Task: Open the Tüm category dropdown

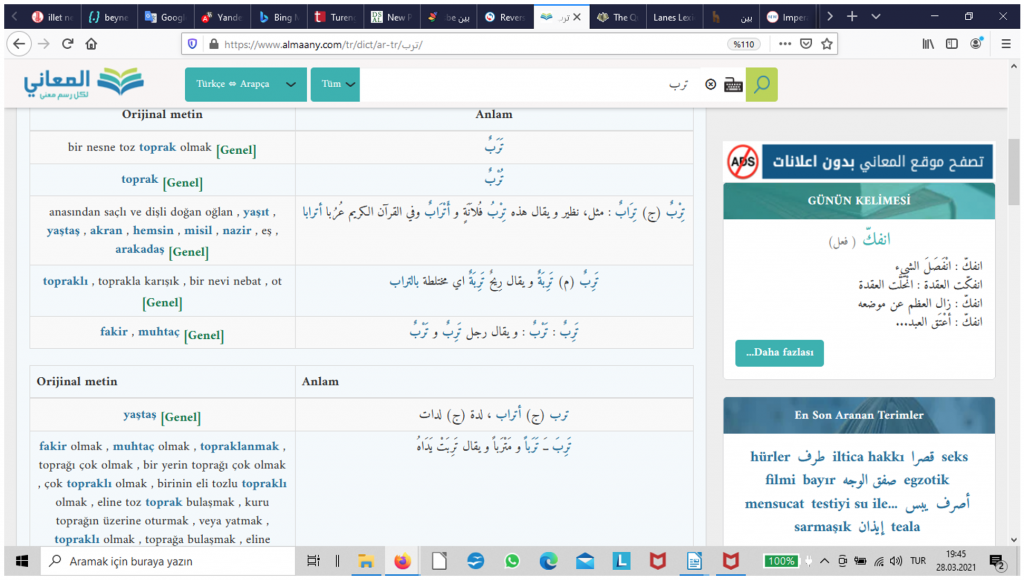Action: (338, 85)
